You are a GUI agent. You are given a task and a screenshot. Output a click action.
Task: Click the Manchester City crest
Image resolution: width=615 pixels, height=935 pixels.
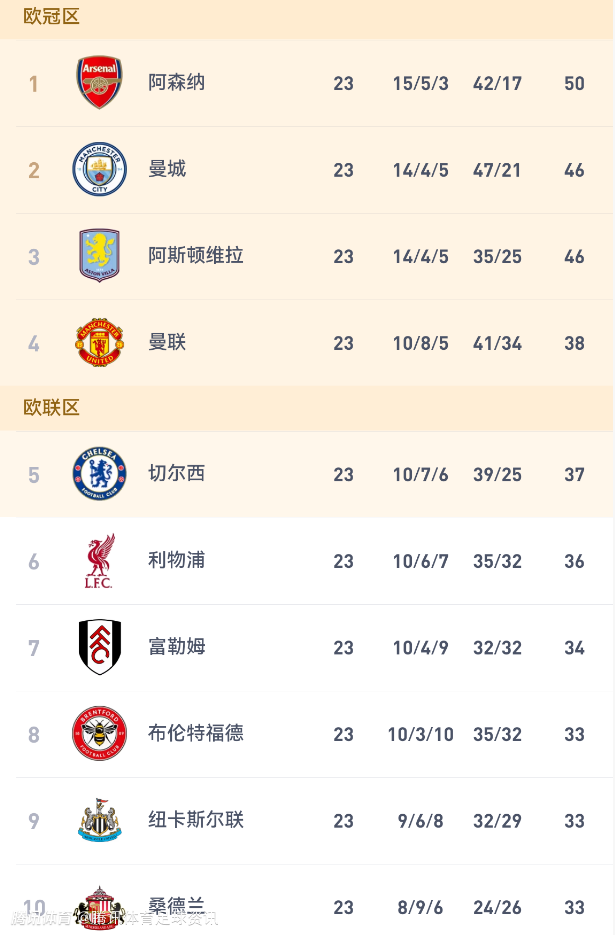(x=99, y=169)
